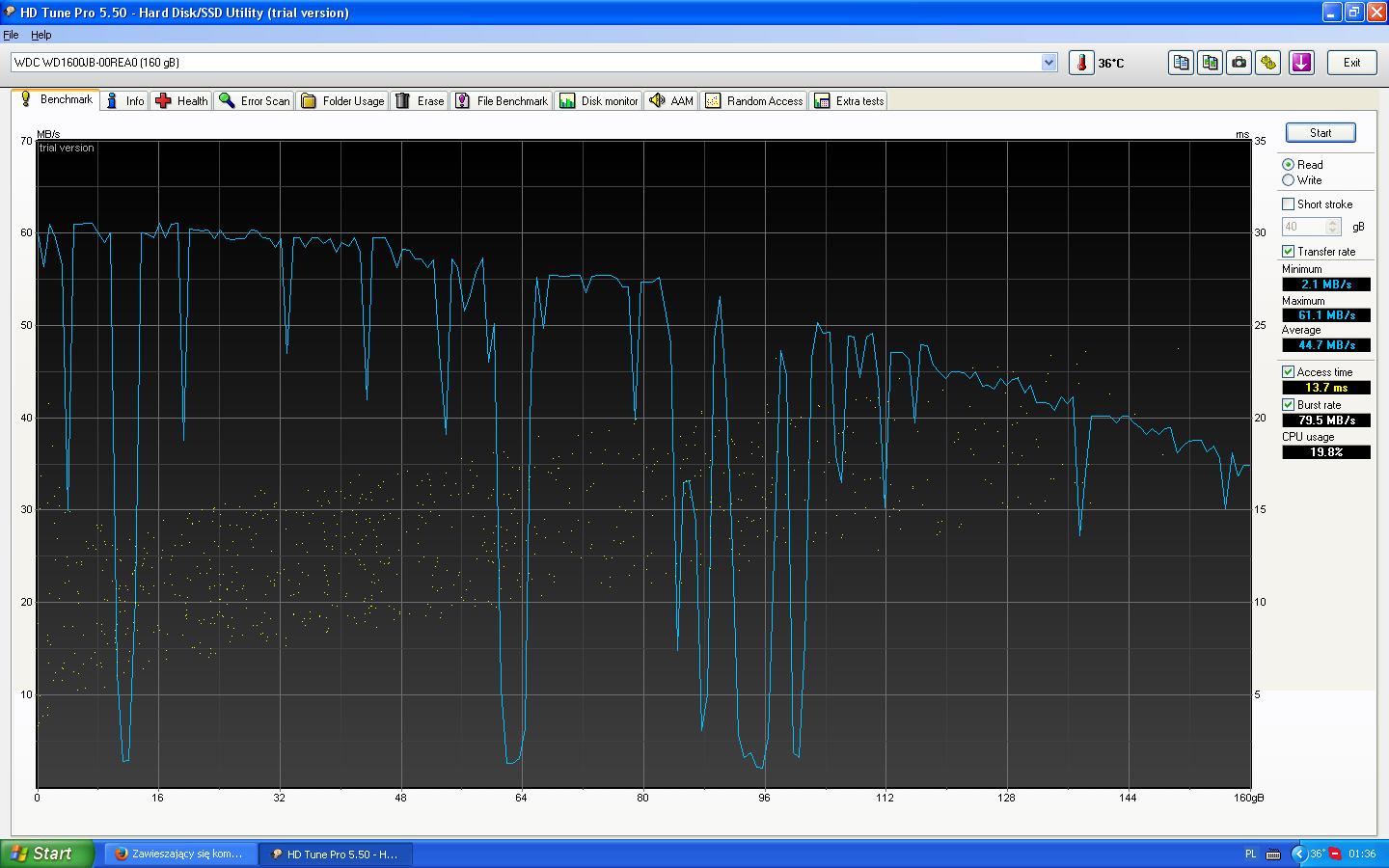Click the red Skype status tray icon
The width and height of the screenshot is (1389, 868).
pyautogui.click(x=1336, y=854)
